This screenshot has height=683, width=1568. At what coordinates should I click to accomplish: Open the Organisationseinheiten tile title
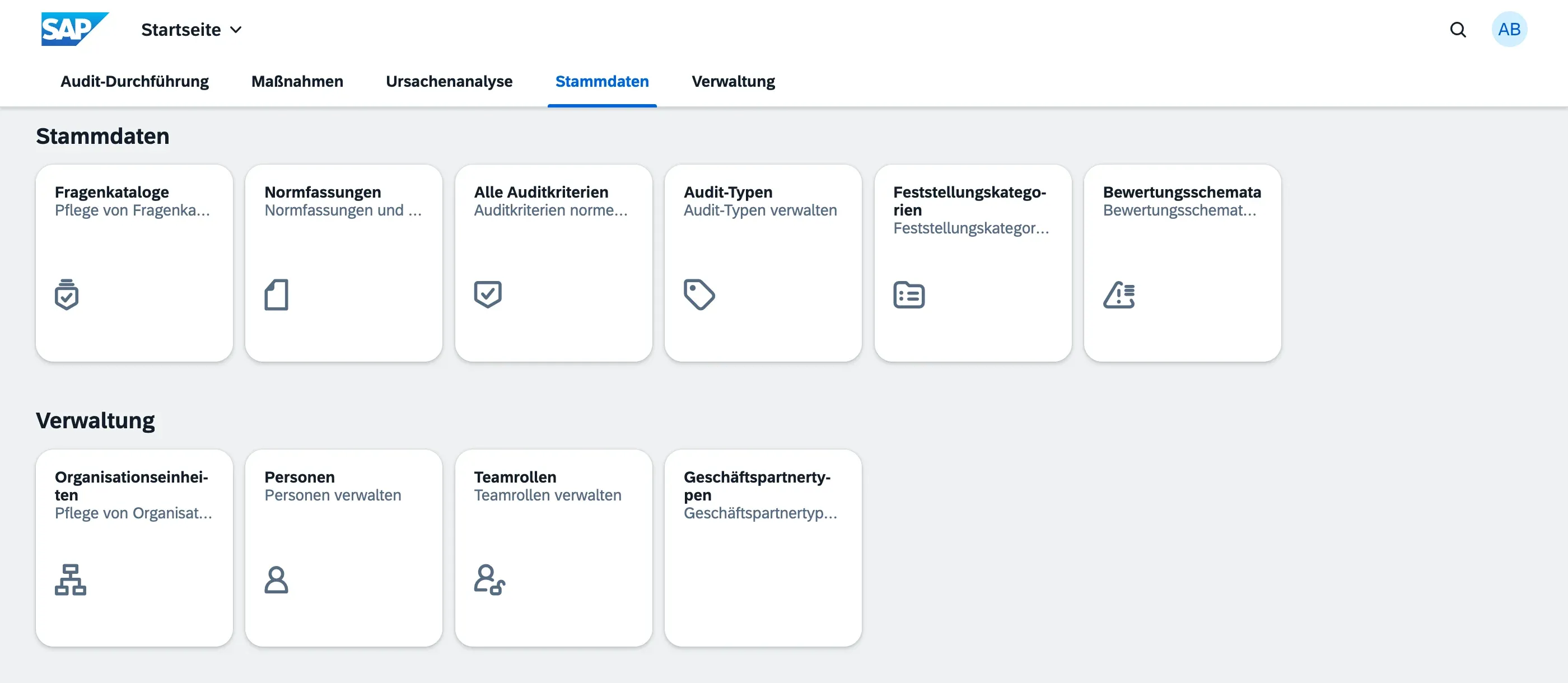click(x=132, y=486)
